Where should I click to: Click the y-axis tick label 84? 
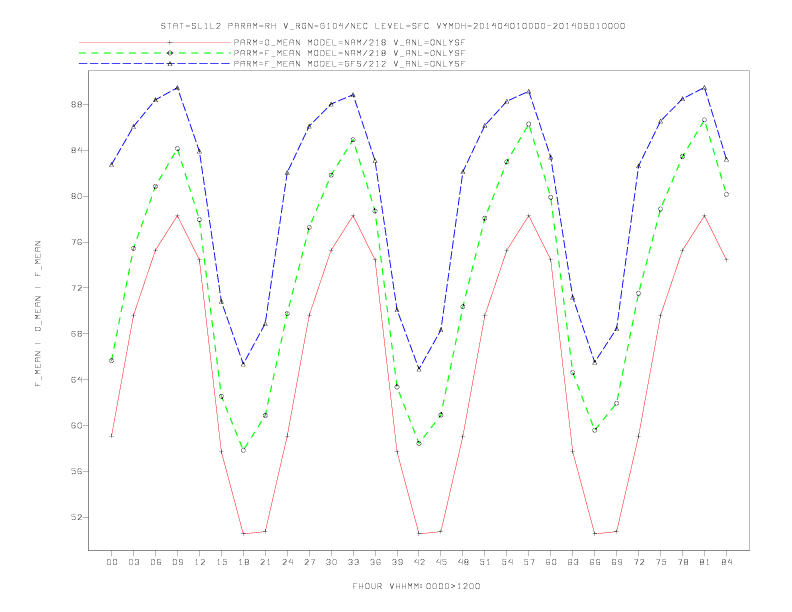click(x=77, y=150)
